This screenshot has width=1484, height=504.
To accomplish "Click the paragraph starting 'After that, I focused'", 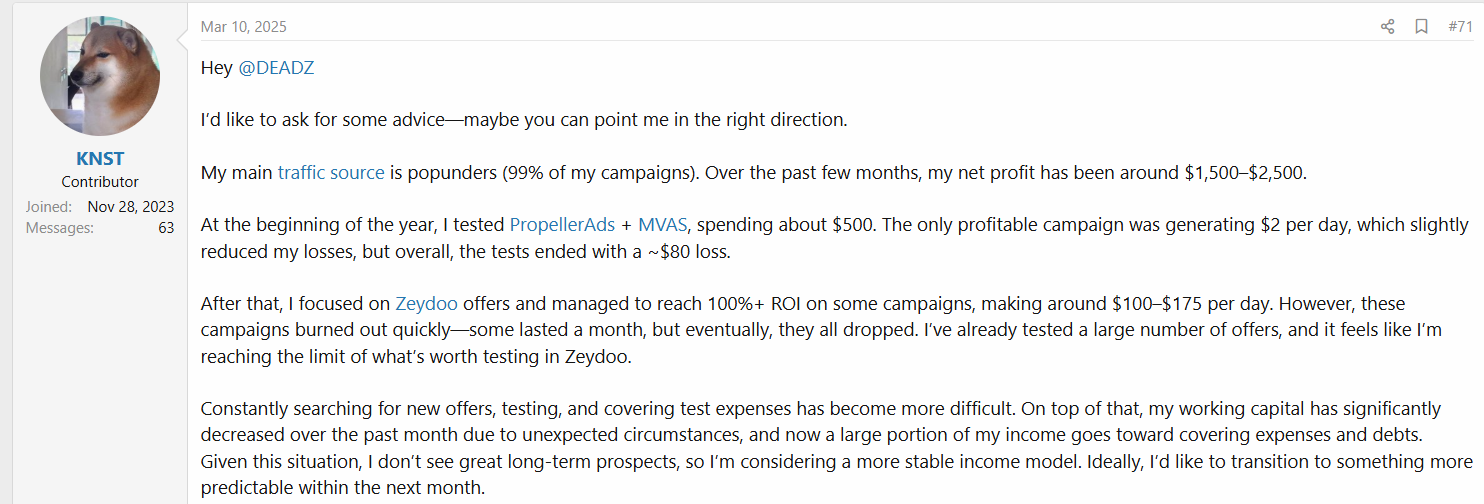I will [x=821, y=329].
